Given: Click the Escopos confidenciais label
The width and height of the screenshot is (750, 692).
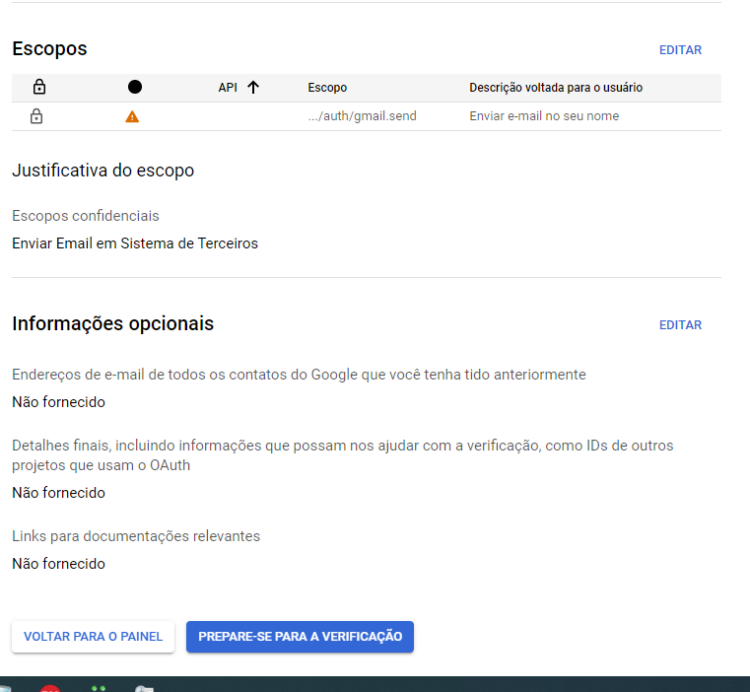Looking at the screenshot, I should coord(86,216).
